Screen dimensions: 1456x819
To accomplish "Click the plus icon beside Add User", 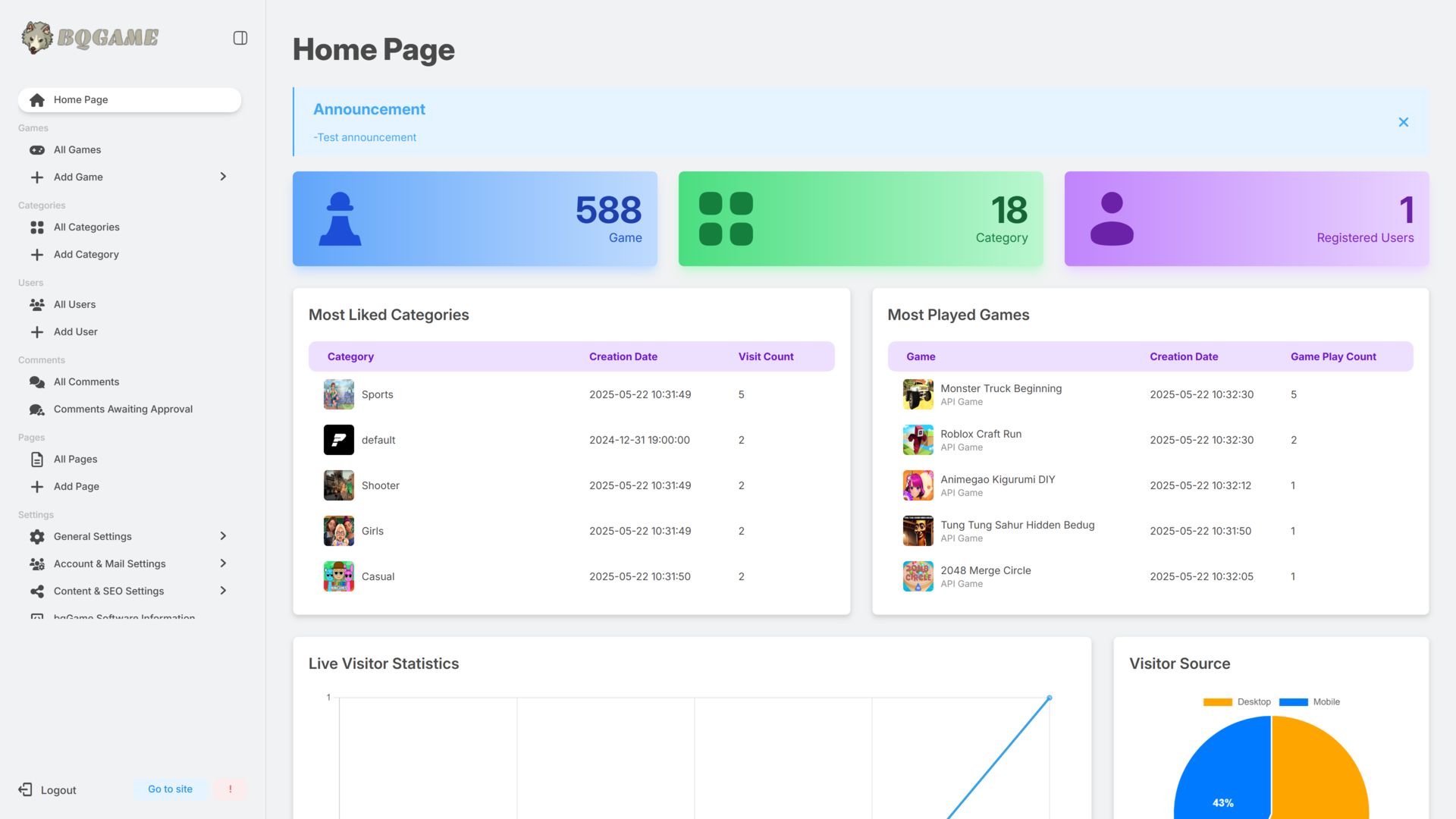I will (37, 332).
